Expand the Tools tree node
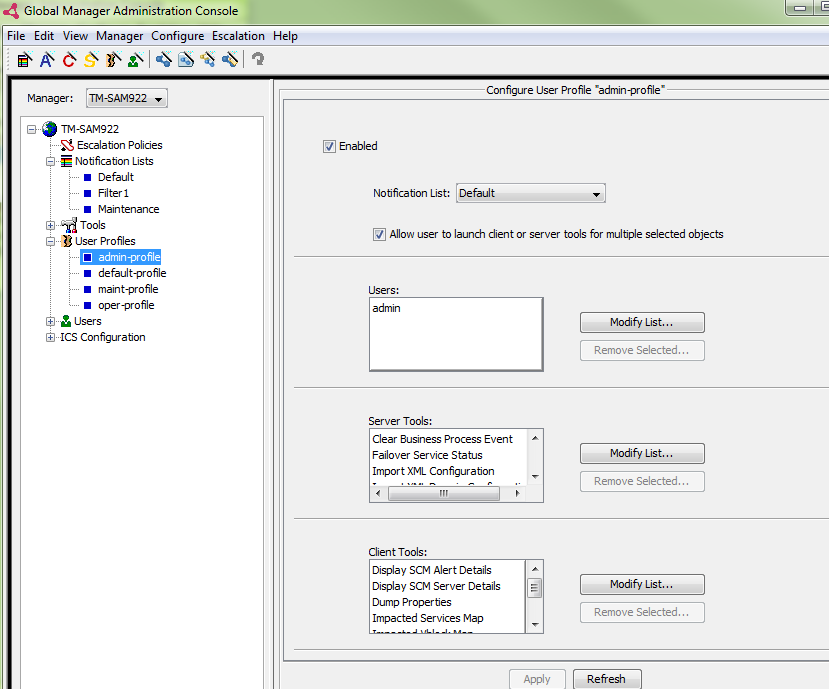Viewport: 829px width, 689px height. 51,225
